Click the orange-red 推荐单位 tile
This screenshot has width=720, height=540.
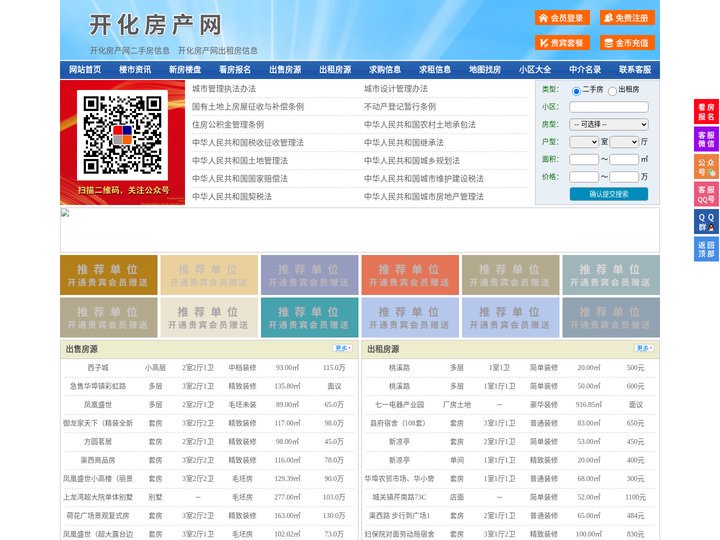point(410,275)
